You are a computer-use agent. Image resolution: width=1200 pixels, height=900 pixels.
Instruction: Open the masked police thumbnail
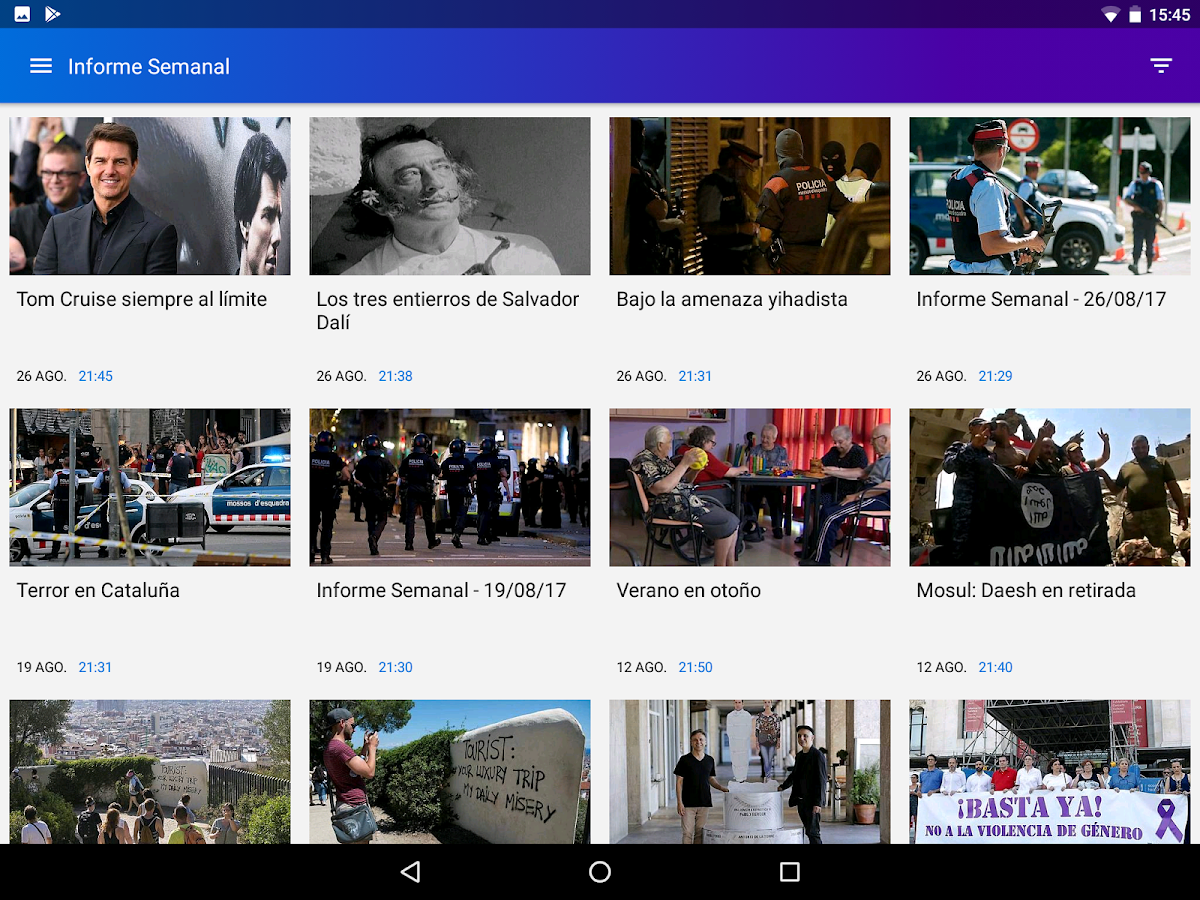click(750, 196)
